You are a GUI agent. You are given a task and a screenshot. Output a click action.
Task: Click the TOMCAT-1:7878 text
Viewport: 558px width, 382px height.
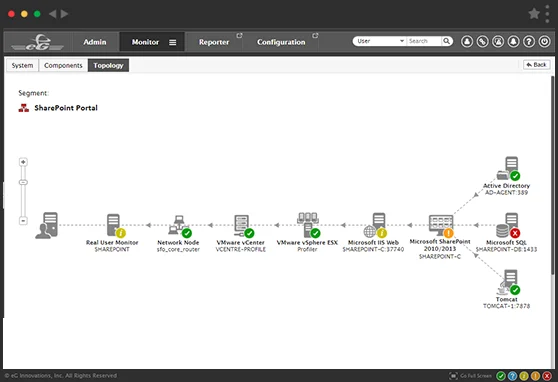click(506, 306)
